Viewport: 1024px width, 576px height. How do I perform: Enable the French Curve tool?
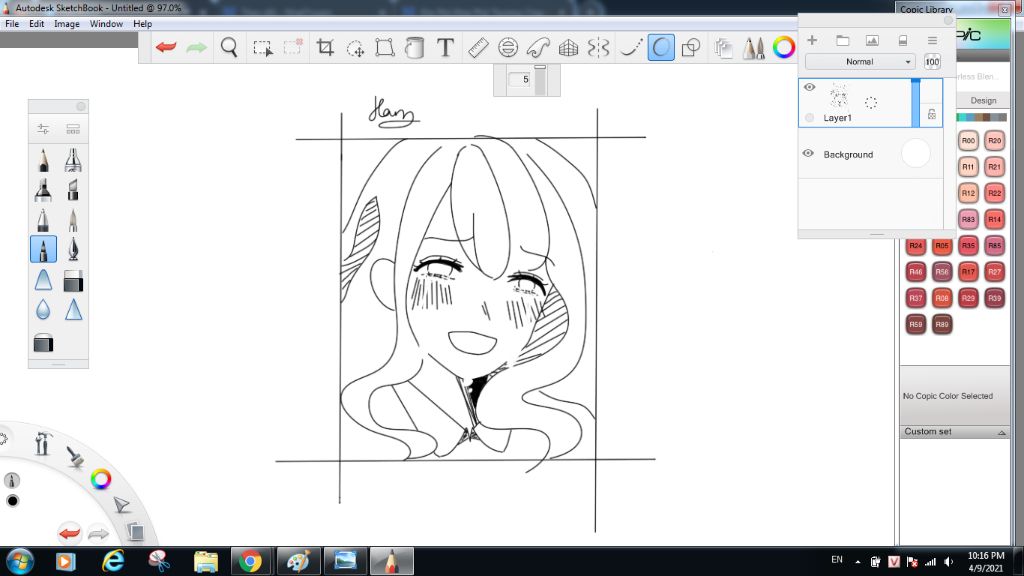click(538, 47)
